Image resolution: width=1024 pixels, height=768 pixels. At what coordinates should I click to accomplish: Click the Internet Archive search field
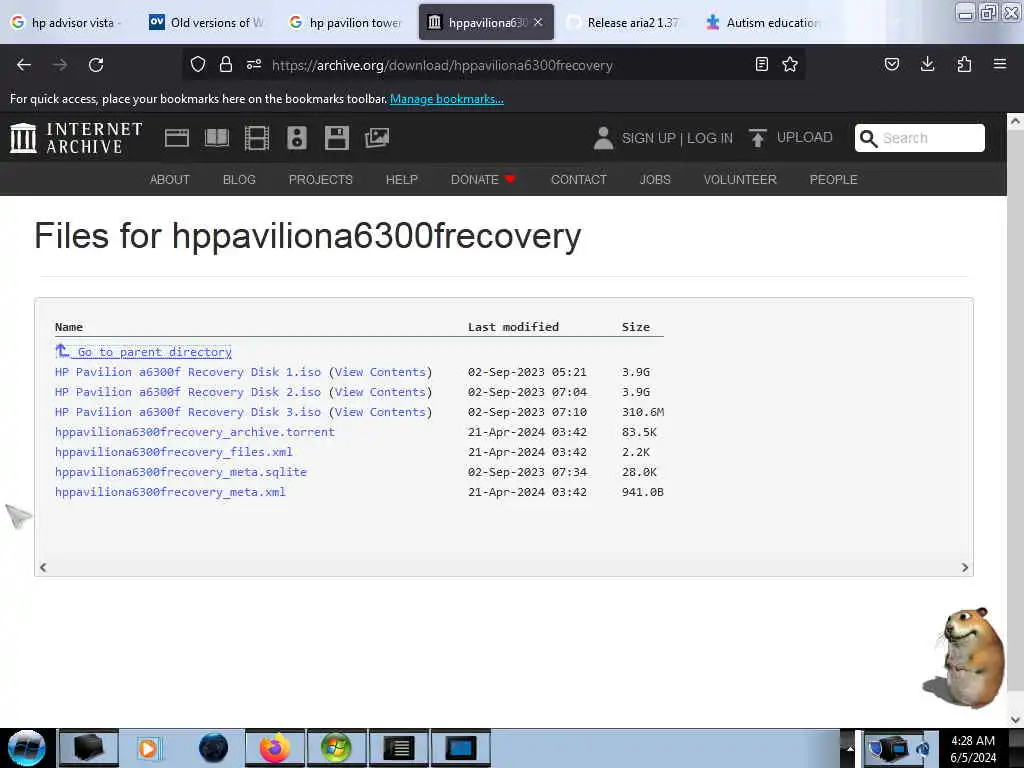tap(920, 138)
